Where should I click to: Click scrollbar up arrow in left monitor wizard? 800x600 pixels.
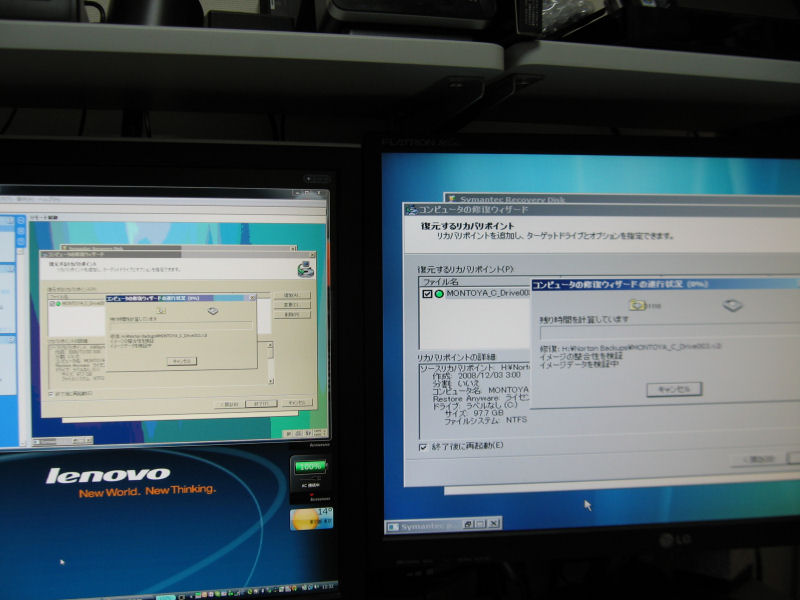270,345
